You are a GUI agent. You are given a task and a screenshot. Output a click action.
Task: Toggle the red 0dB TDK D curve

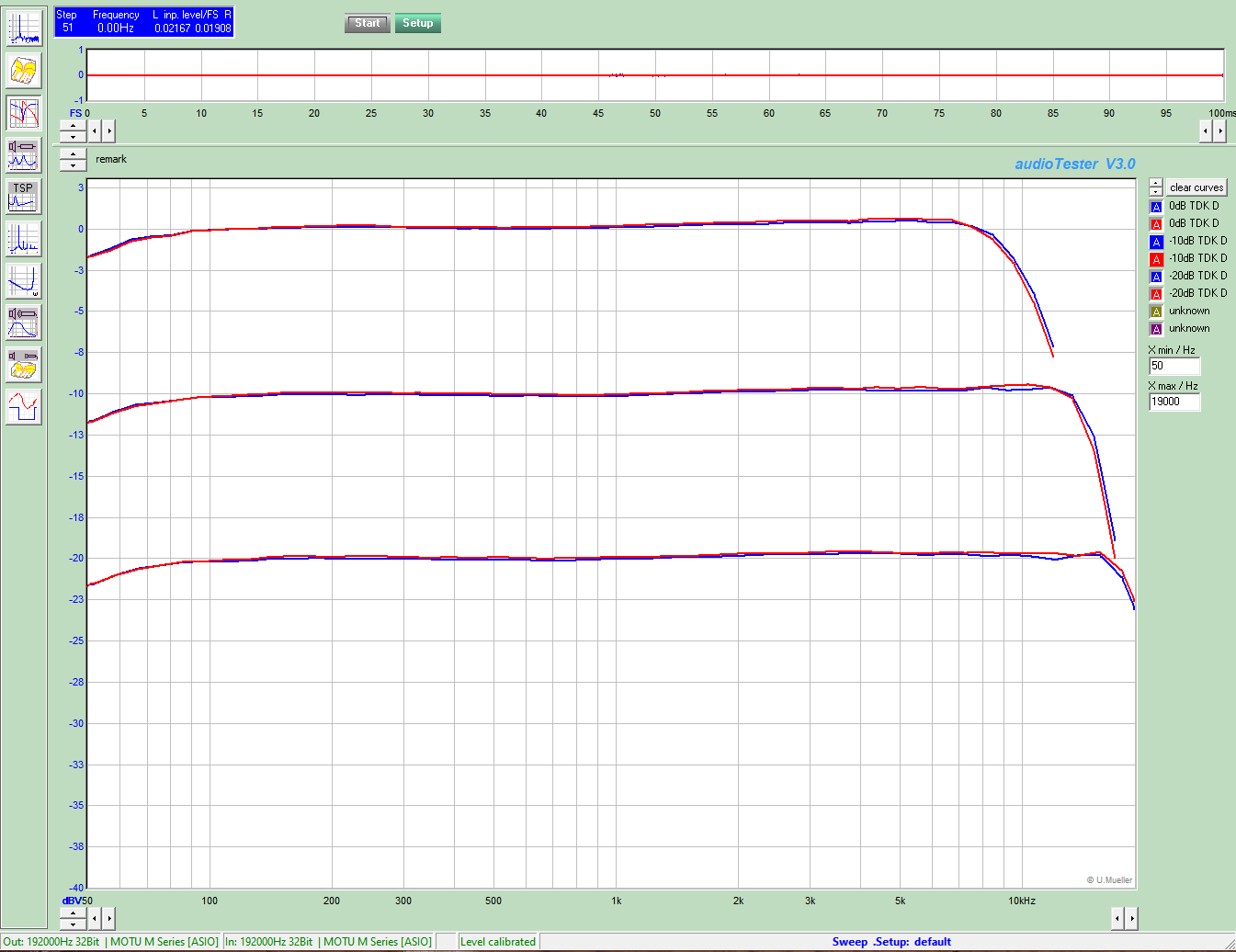tap(1157, 224)
